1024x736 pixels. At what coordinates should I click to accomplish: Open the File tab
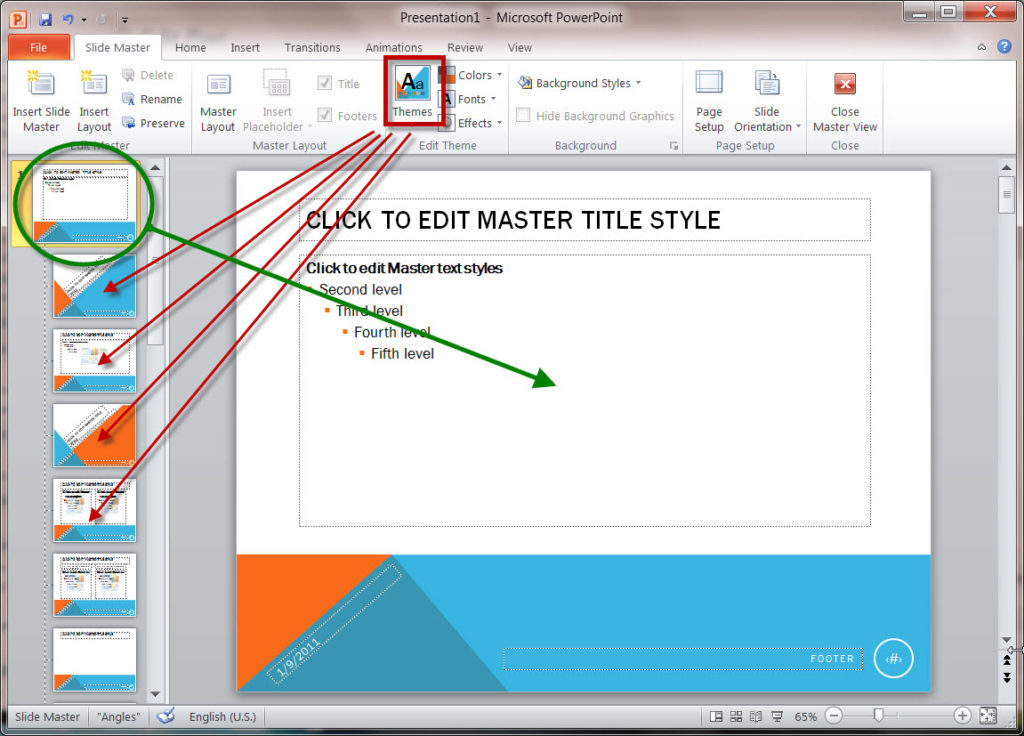point(39,47)
